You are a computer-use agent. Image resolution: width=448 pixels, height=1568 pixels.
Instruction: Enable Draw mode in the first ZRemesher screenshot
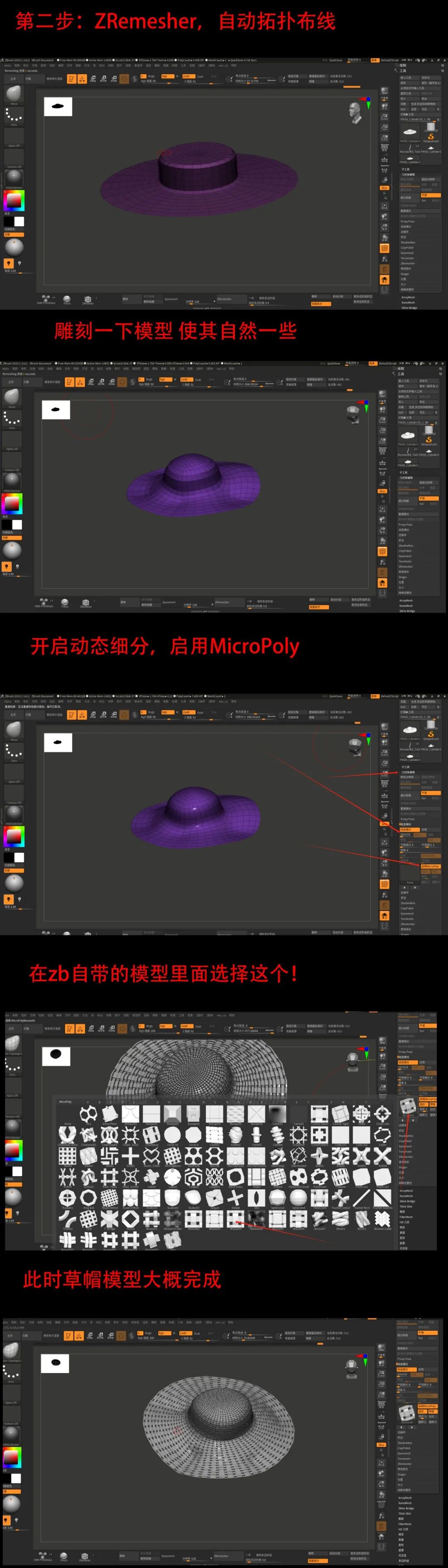(82, 79)
